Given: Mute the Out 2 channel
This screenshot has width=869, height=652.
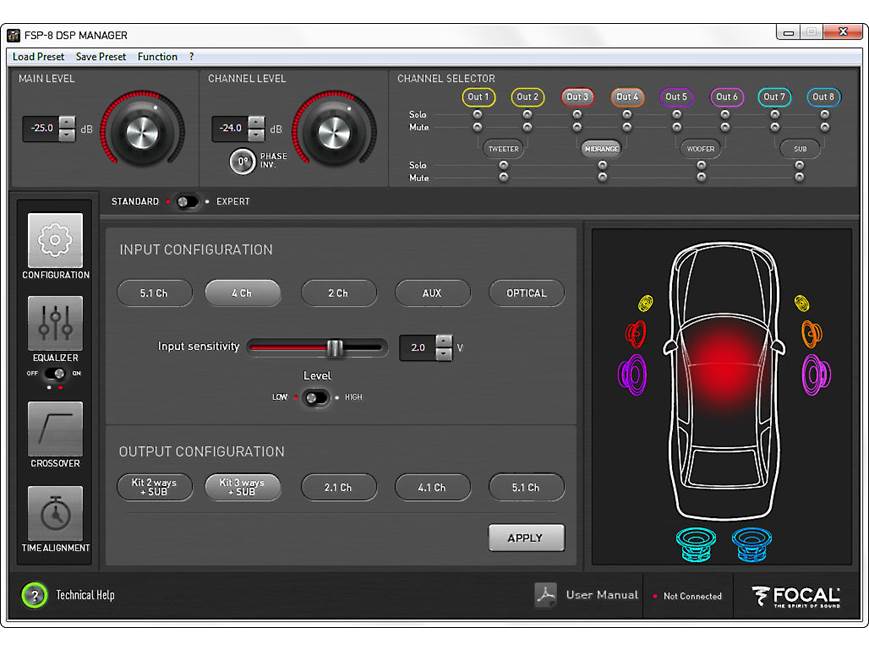Looking at the screenshot, I should [527, 127].
